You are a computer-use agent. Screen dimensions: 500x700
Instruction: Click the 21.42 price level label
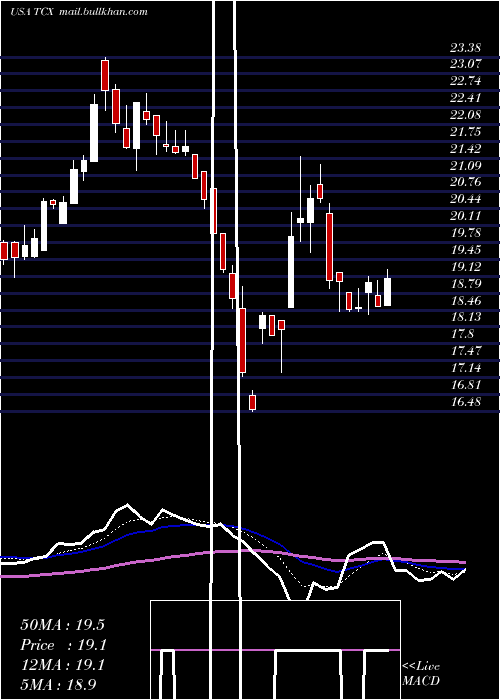pyautogui.click(x=465, y=149)
